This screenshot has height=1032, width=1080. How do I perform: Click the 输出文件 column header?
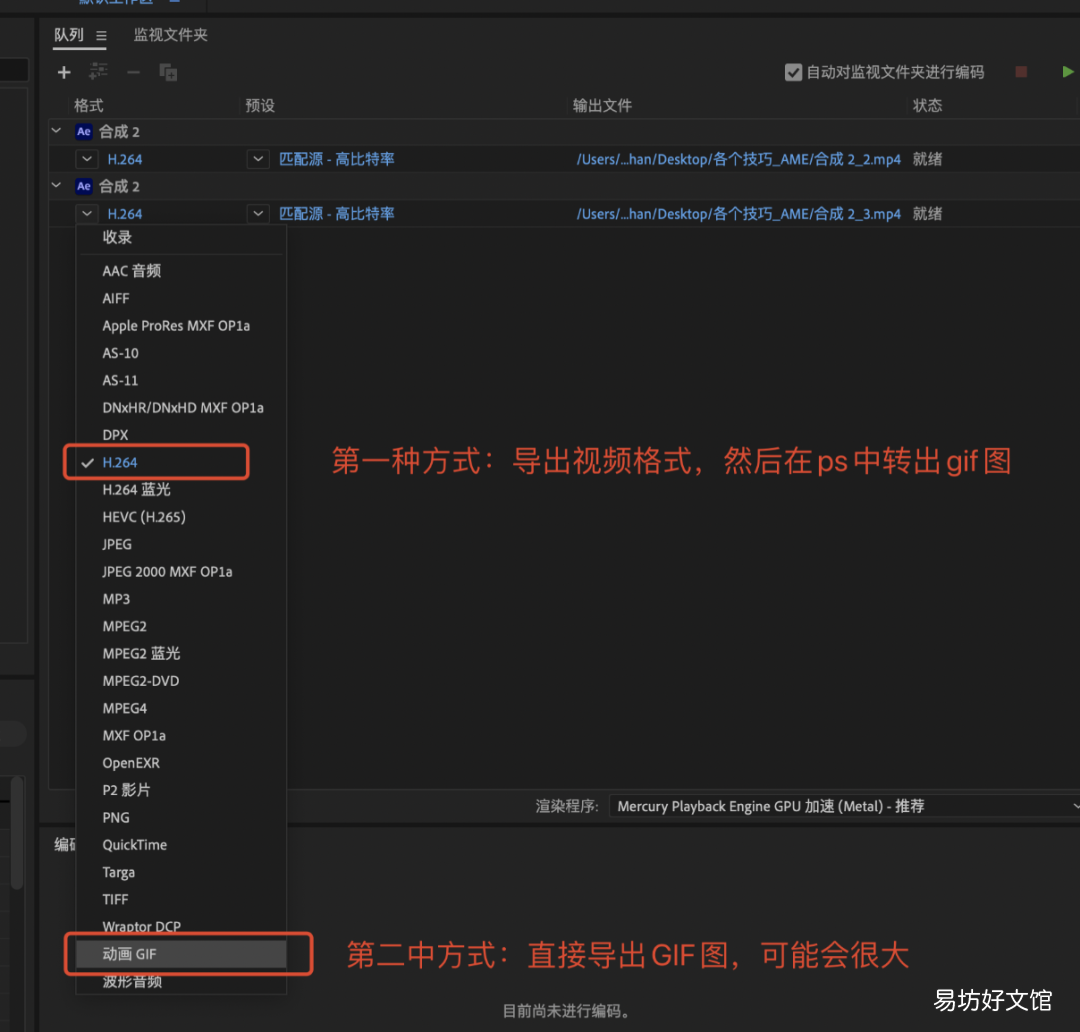[x=603, y=105]
